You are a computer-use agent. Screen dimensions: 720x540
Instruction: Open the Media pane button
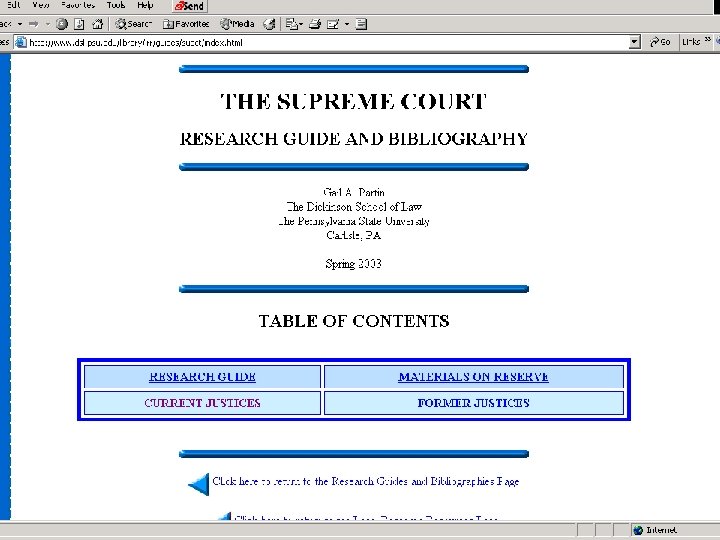(x=237, y=24)
